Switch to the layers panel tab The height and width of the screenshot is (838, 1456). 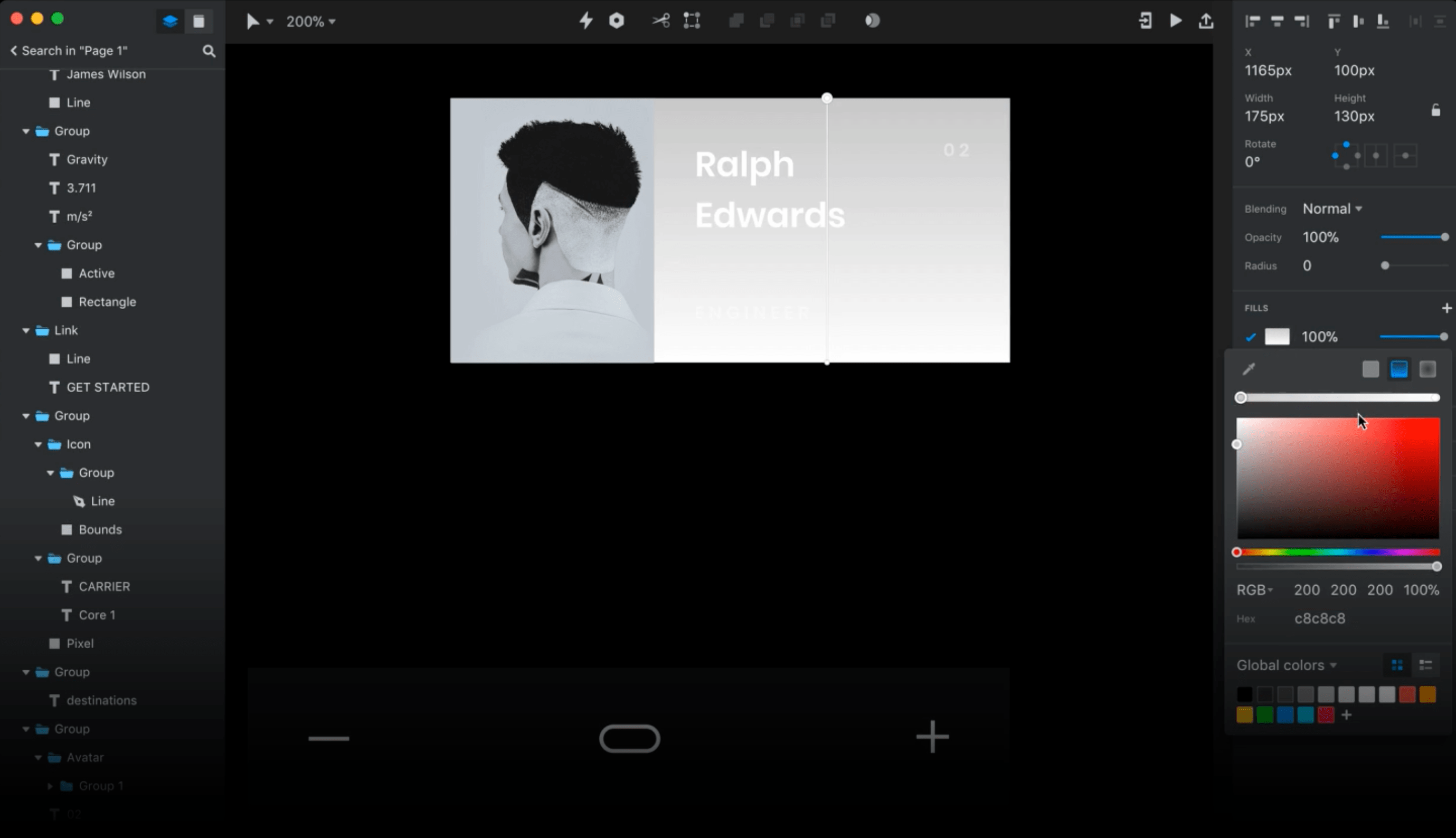click(x=170, y=21)
